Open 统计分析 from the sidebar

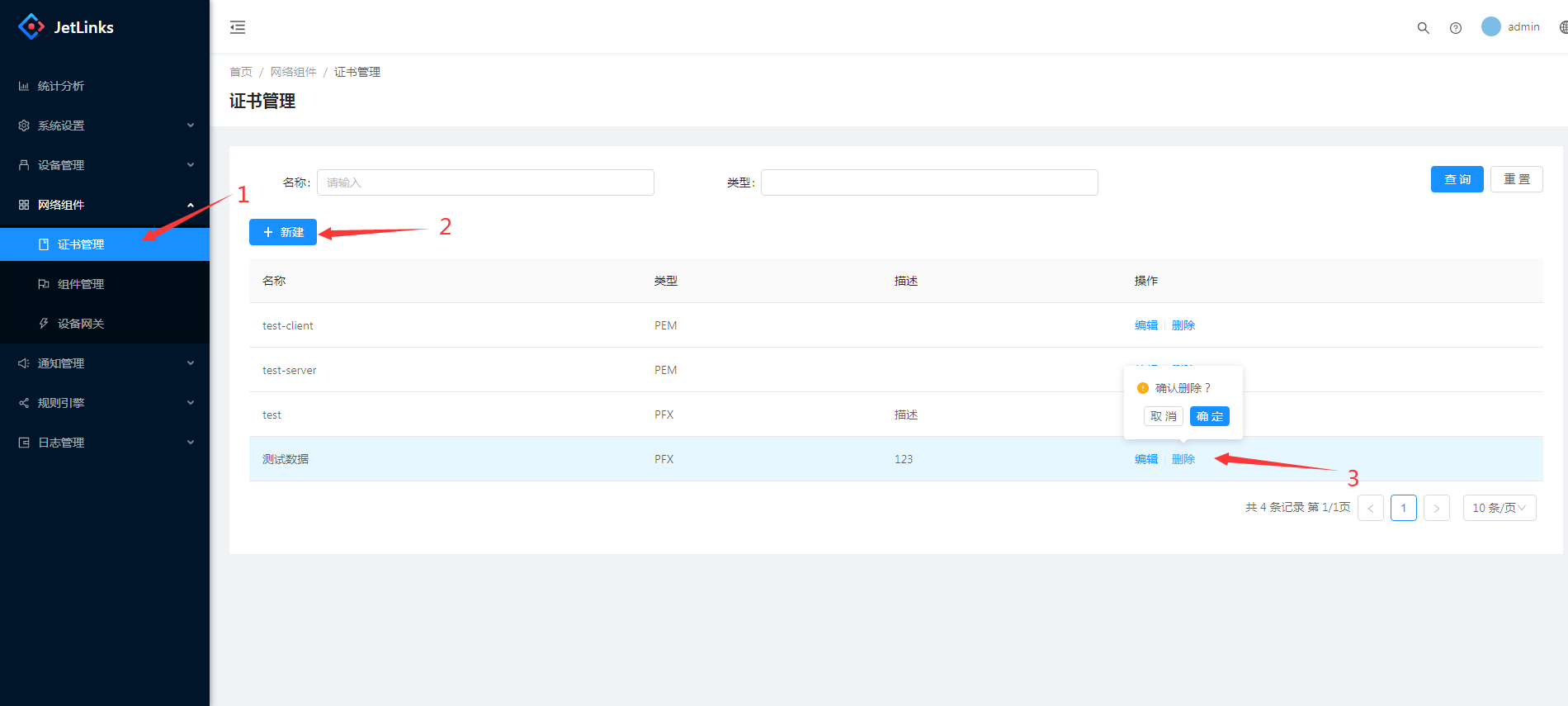61,86
